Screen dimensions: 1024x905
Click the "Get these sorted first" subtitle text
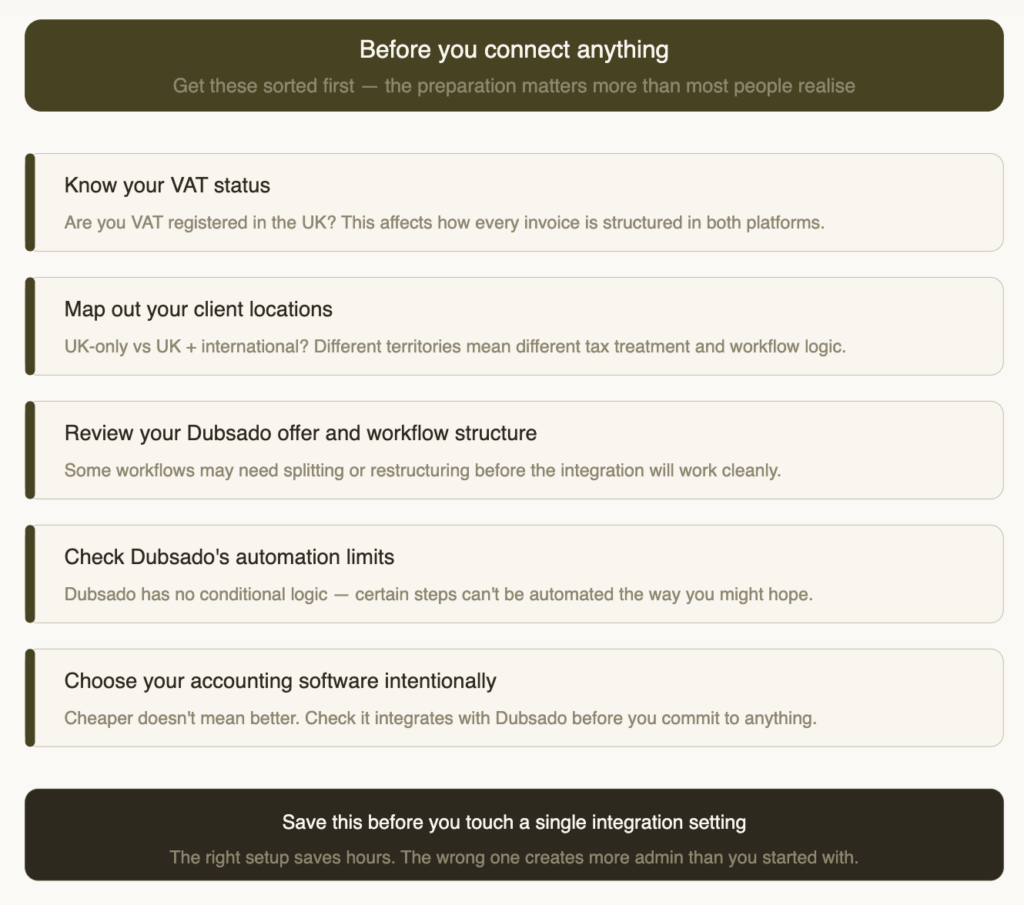coord(513,86)
